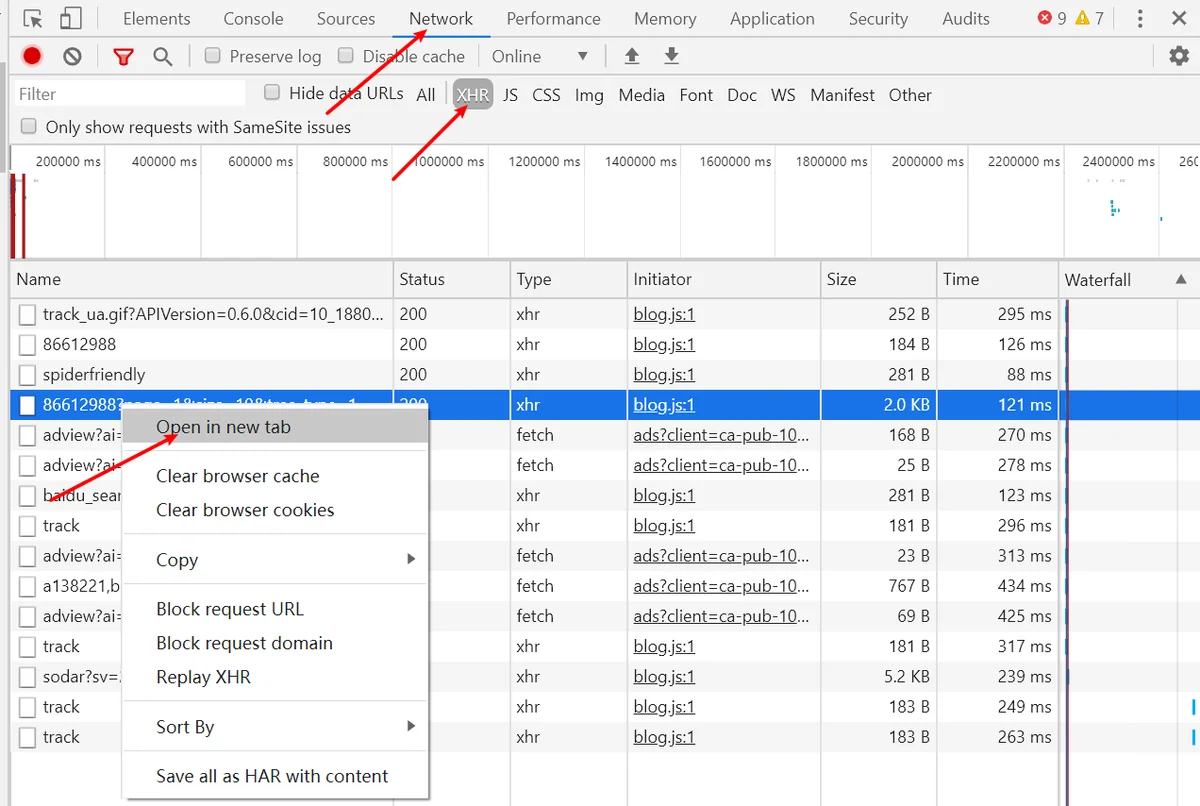
Task: Check Only show requests with SameSite issues
Action: coord(28,127)
